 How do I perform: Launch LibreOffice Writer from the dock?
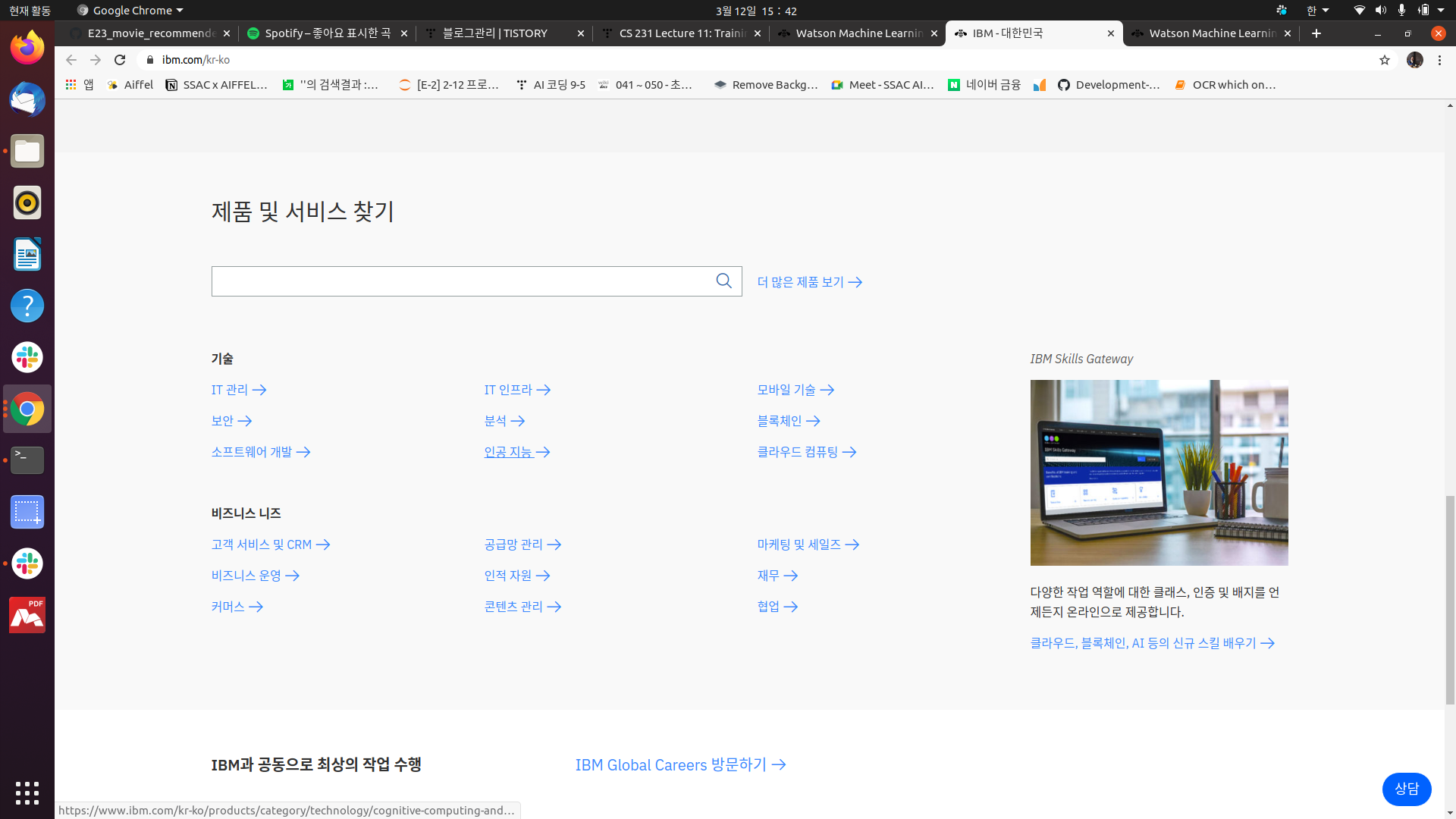tap(27, 254)
